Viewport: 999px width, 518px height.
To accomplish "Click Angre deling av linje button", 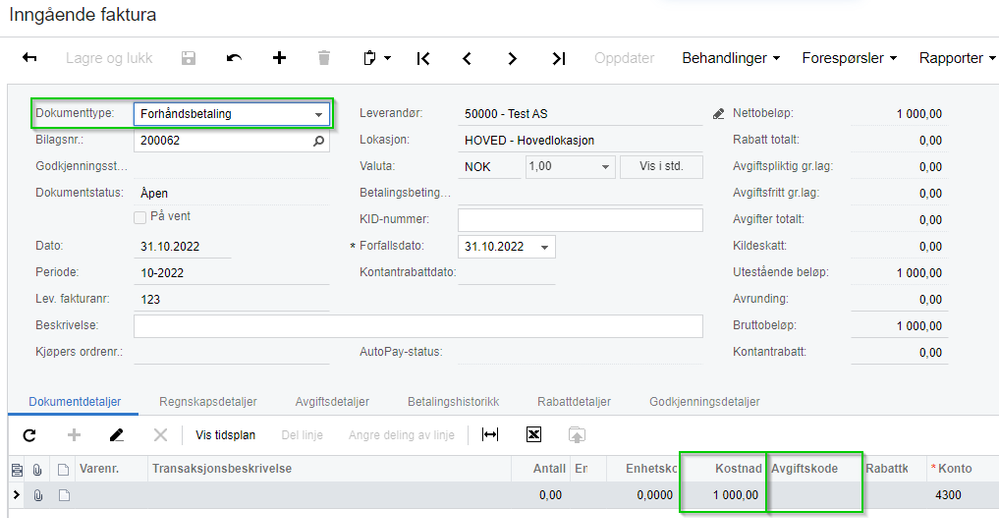I will [401, 435].
